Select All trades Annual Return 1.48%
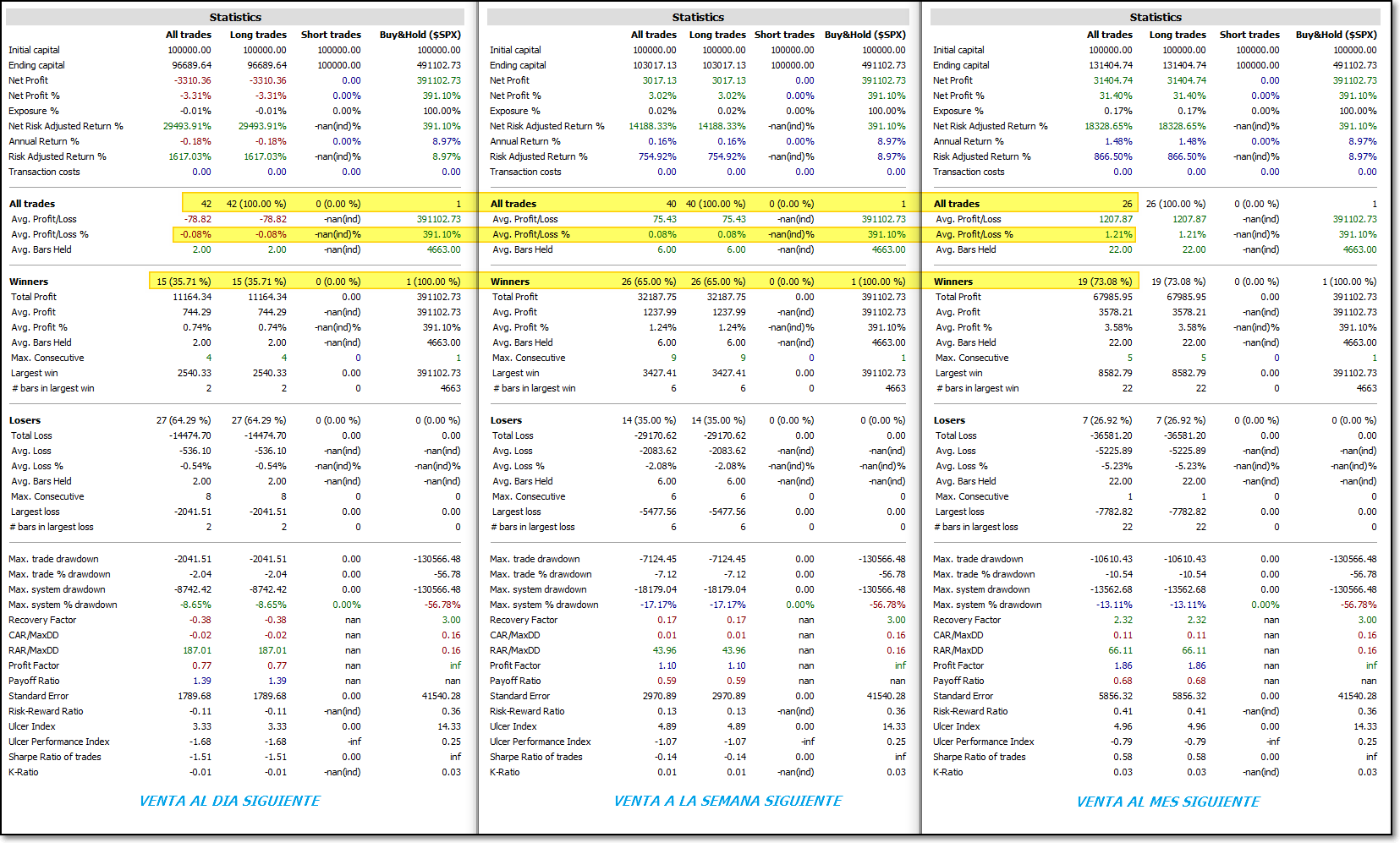The image size is (1400, 843). point(1118,141)
